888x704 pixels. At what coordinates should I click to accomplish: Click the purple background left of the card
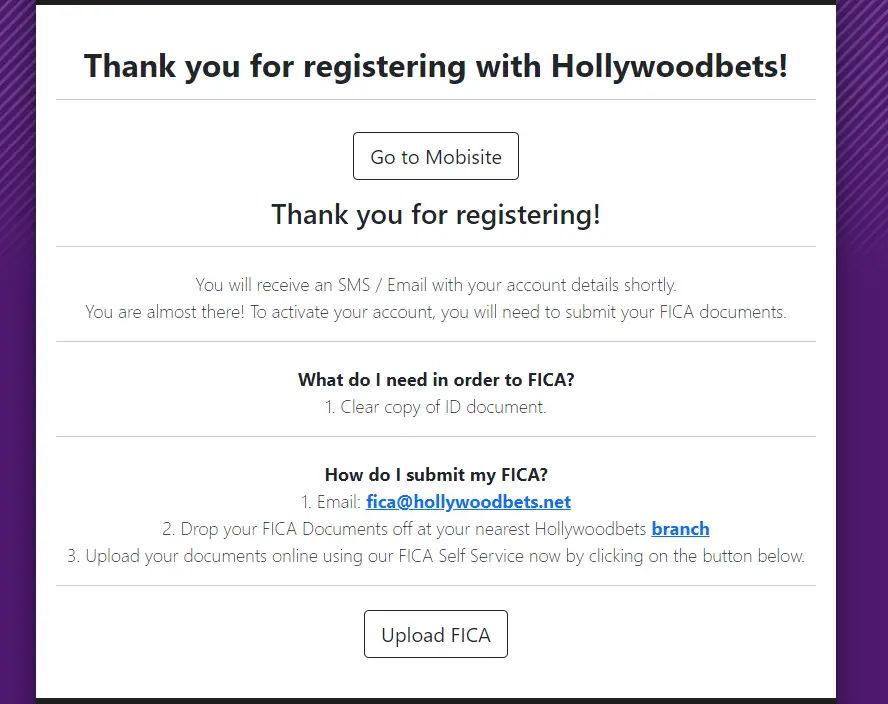click(17, 400)
